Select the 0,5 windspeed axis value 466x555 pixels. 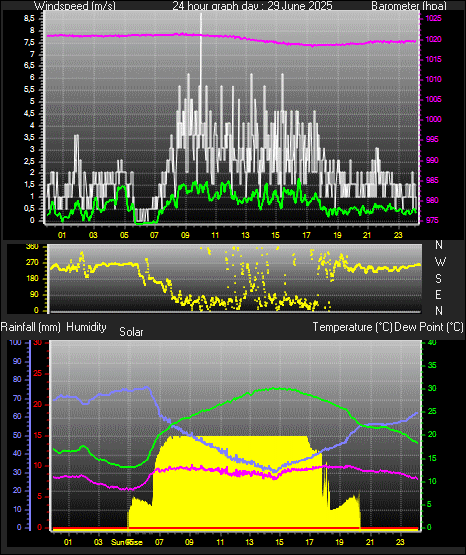(x=29, y=209)
